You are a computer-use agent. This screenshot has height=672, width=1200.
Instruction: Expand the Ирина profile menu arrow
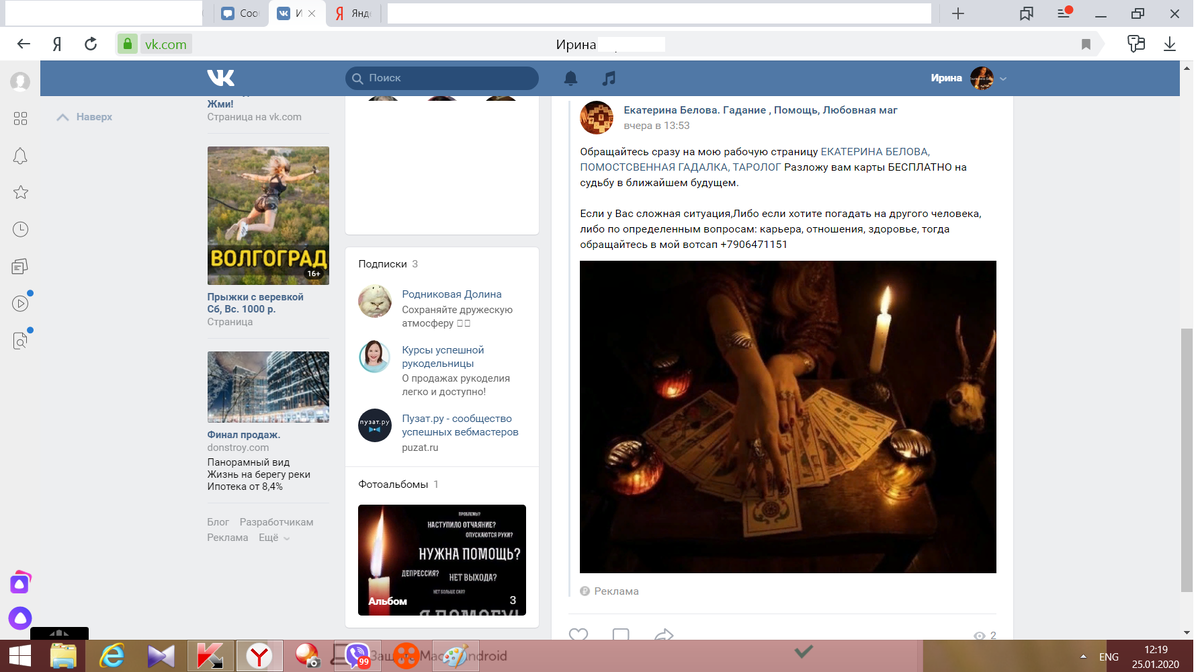(1003, 79)
